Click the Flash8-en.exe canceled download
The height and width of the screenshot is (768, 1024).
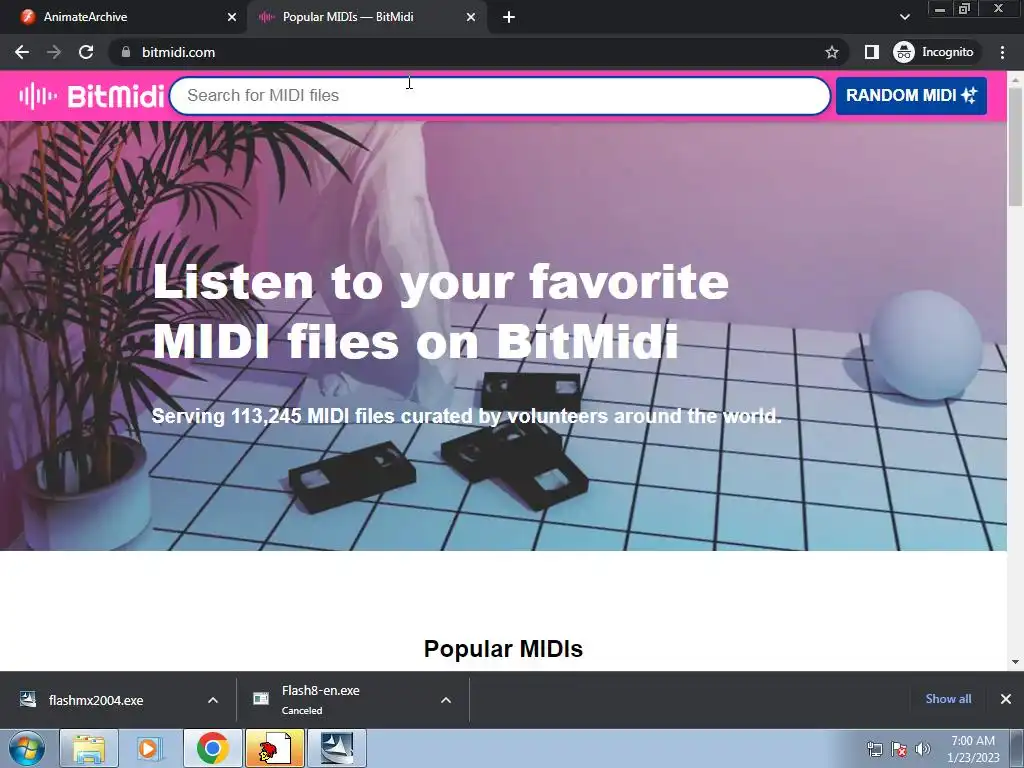[340, 700]
